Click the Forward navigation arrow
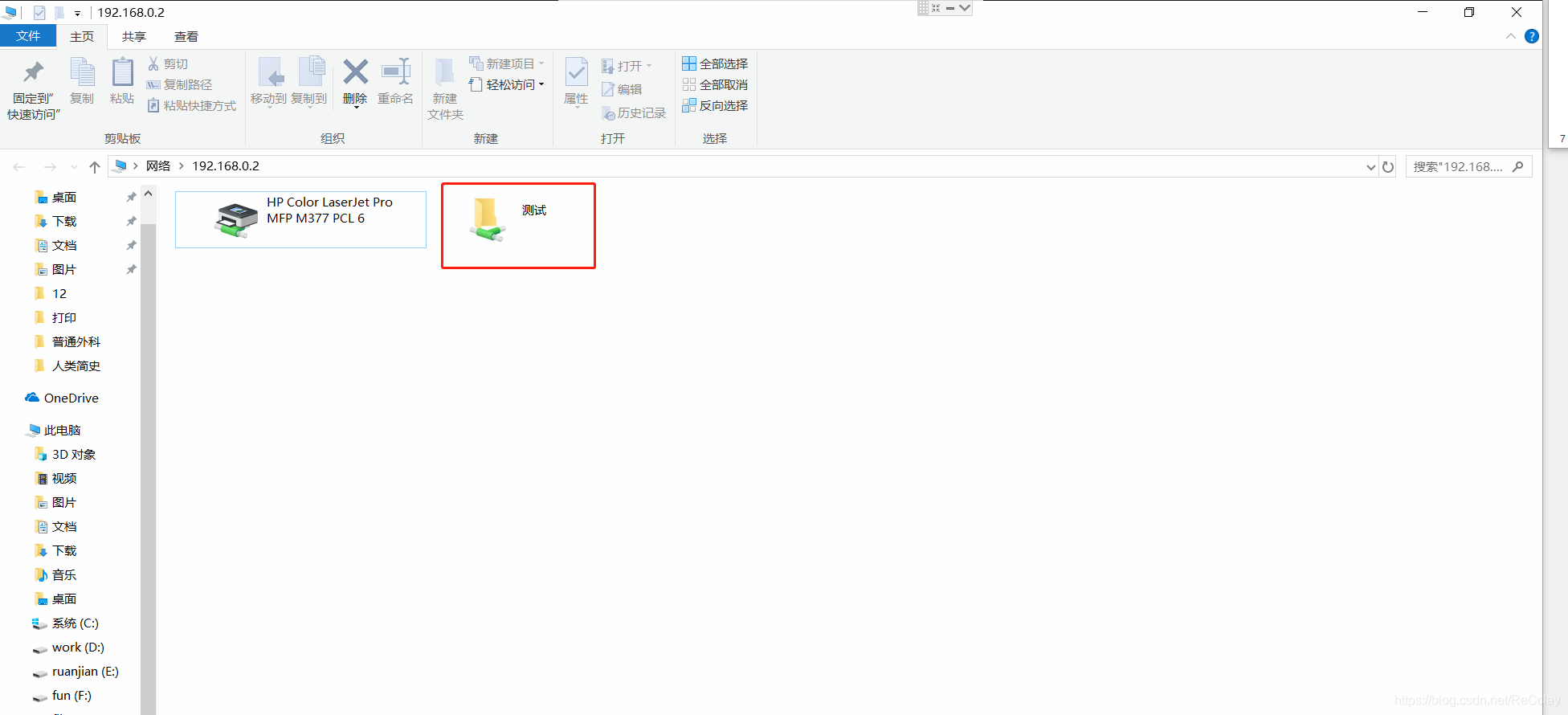The height and width of the screenshot is (715, 1568). coord(50,167)
